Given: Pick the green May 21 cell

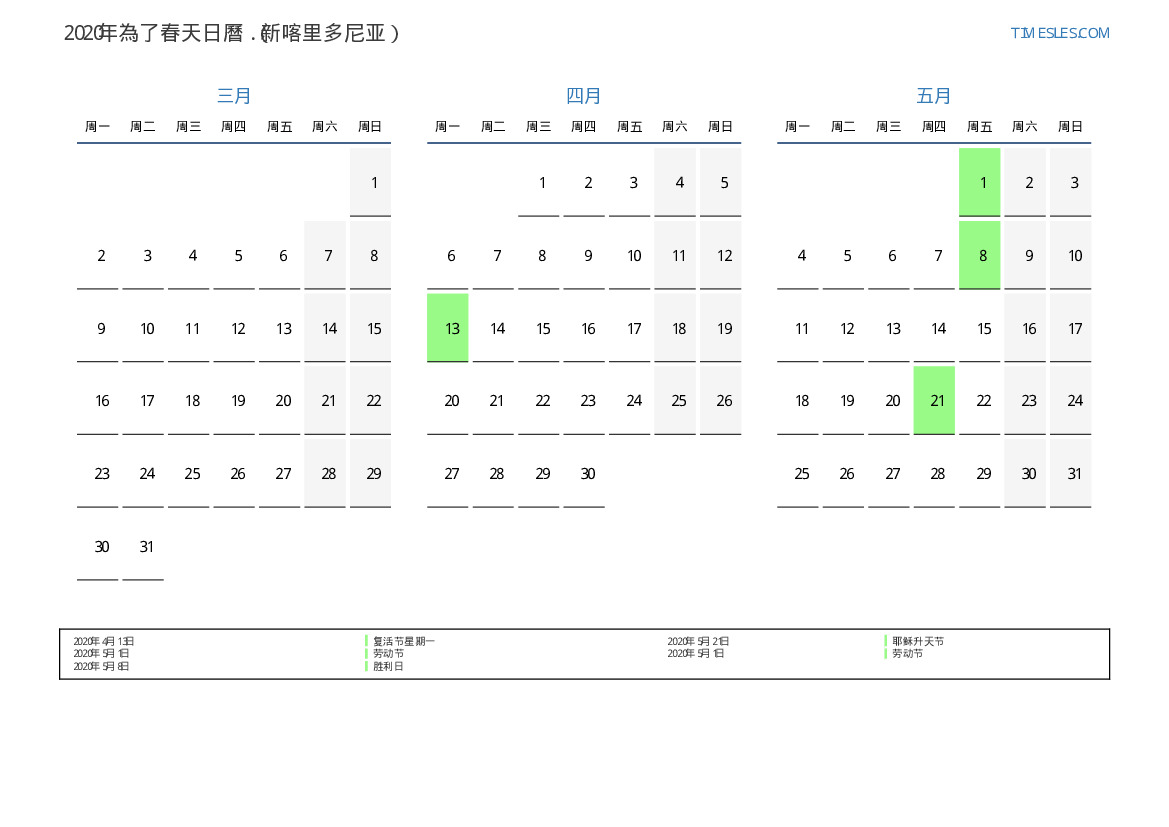Looking at the screenshot, I should (934, 400).
